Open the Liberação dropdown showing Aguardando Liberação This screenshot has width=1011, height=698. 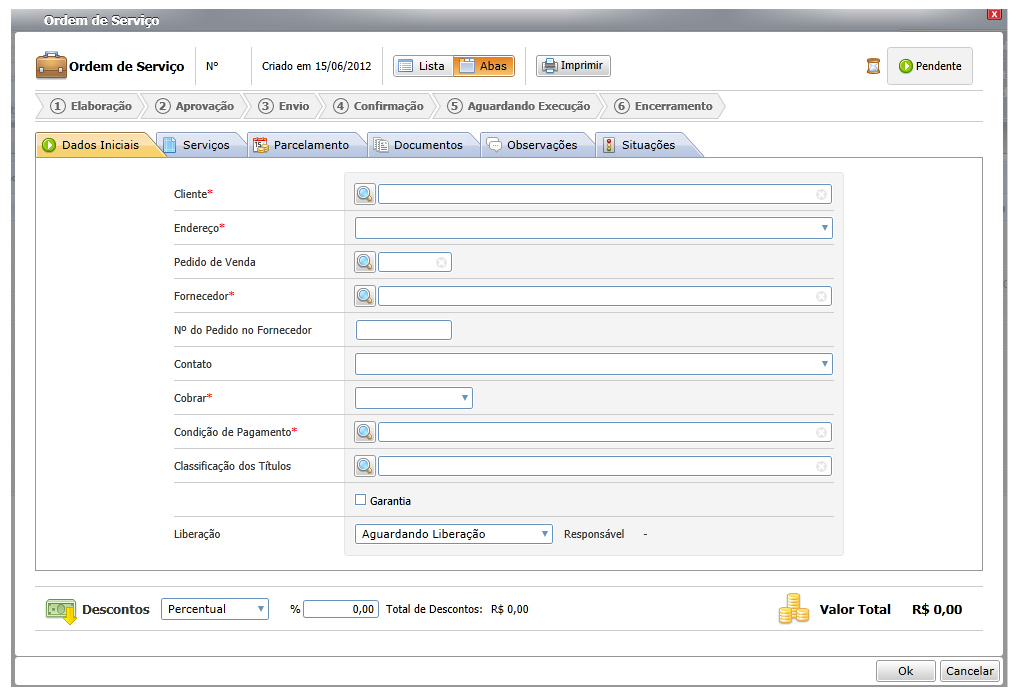click(453, 534)
